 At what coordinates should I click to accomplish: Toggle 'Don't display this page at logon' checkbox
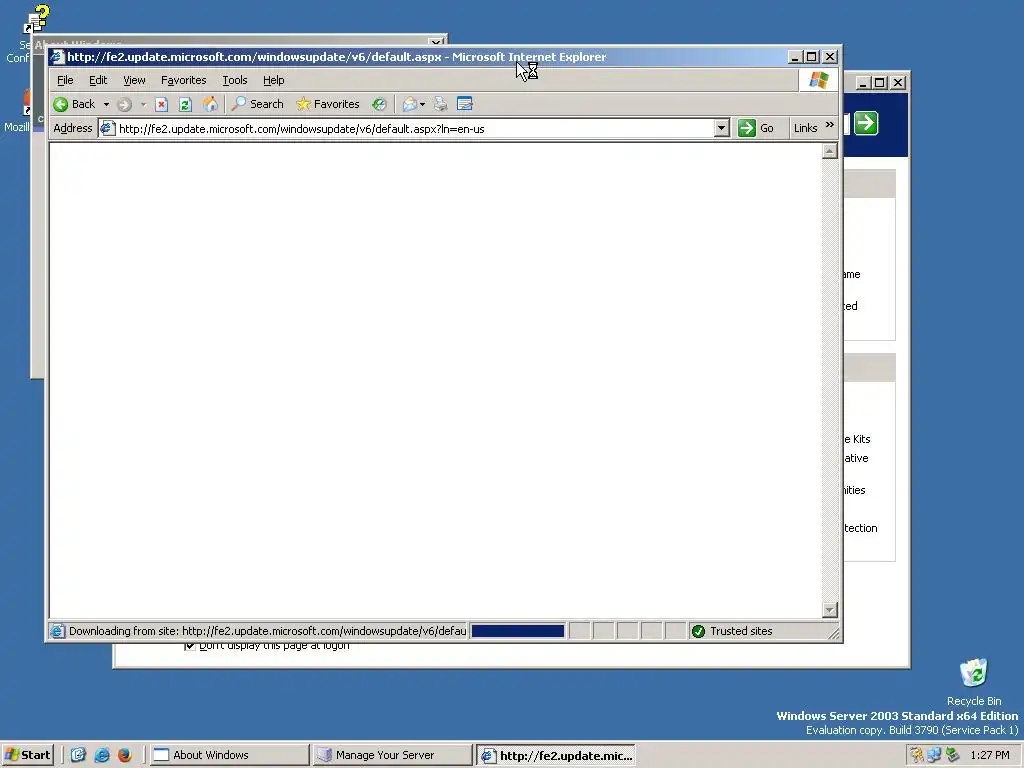pyautogui.click(x=190, y=646)
